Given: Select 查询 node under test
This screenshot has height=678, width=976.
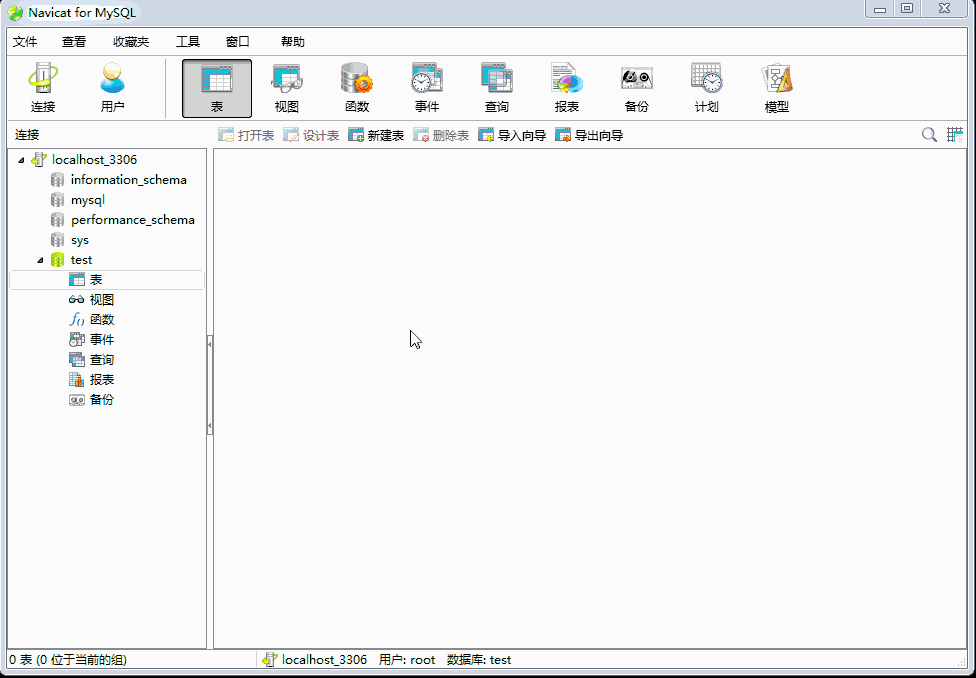Looking at the screenshot, I should point(101,360).
